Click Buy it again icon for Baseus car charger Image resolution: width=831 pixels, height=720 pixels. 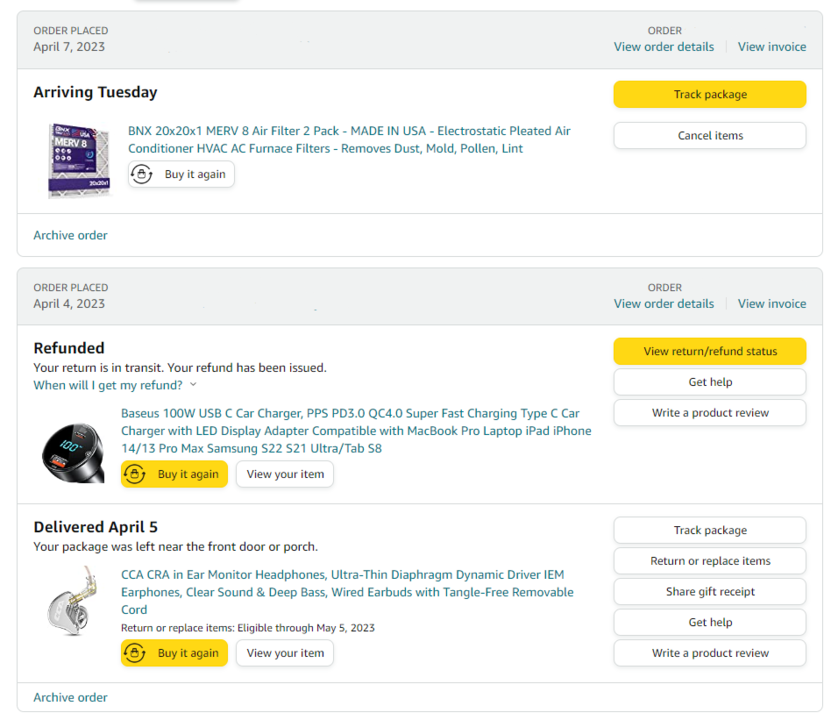(x=136, y=474)
